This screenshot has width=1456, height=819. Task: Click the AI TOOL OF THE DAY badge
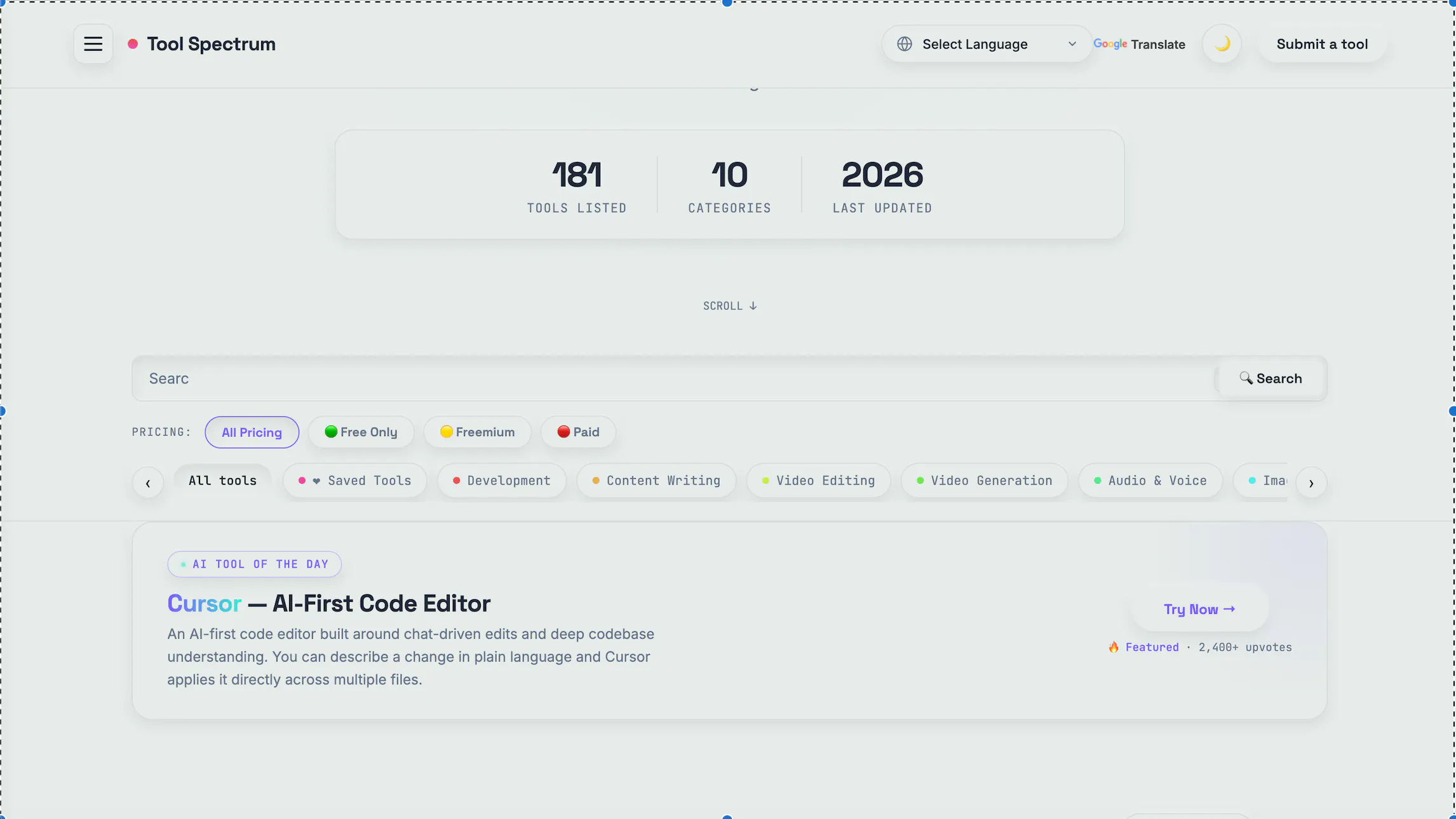tap(254, 564)
